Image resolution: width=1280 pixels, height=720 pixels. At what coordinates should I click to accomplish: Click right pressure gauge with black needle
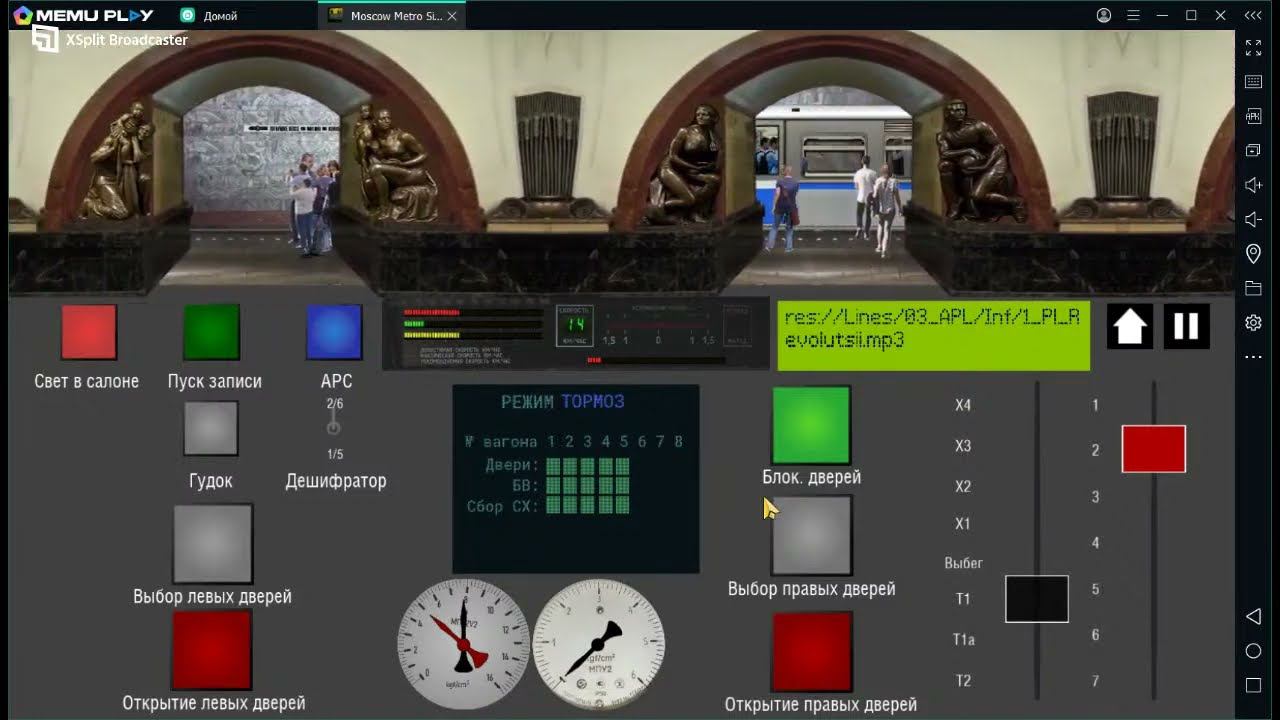[598, 643]
